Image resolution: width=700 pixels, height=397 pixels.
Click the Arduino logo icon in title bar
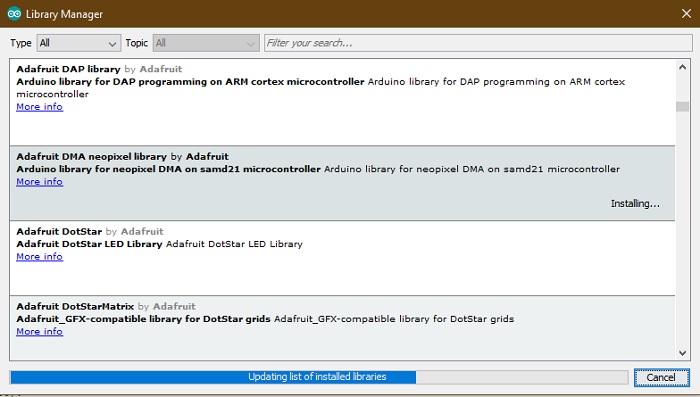(x=14, y=14)
